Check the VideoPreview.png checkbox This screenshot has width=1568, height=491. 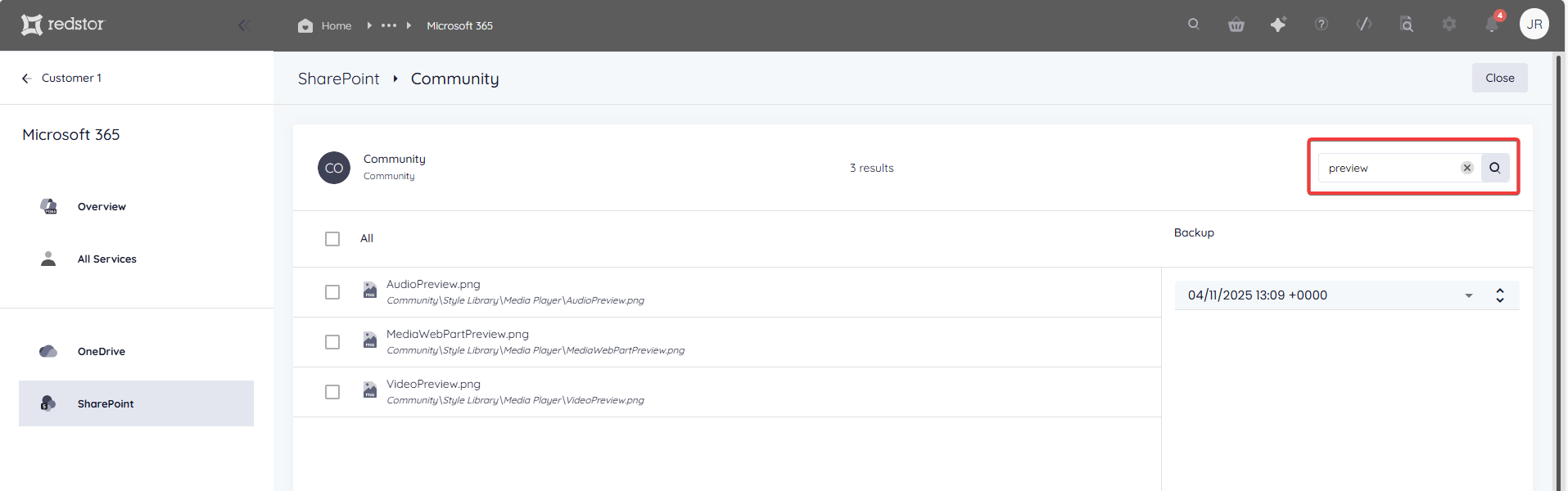[332, 392]
